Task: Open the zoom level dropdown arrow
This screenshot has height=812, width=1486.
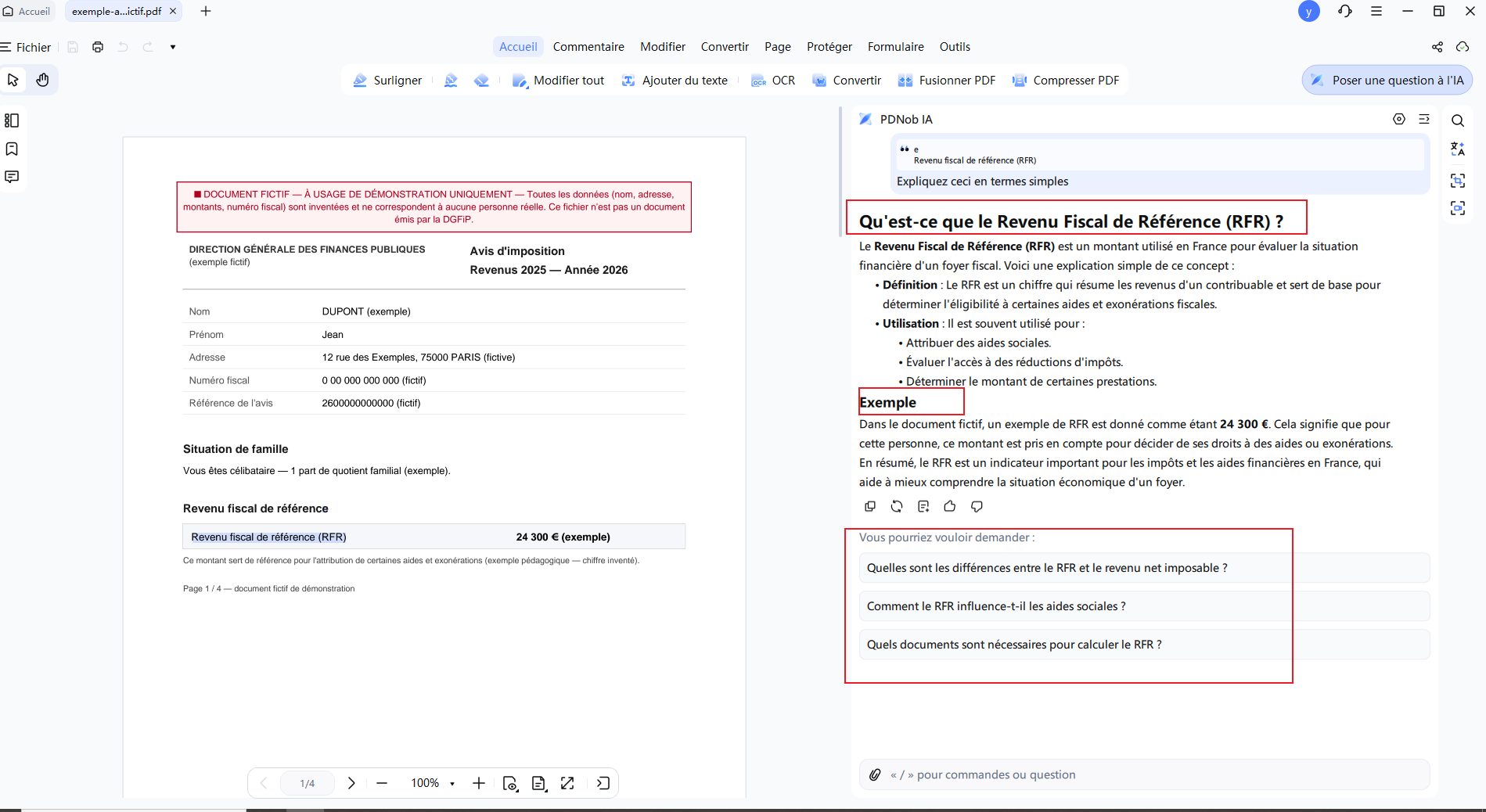Action: (x=452, y=783)
